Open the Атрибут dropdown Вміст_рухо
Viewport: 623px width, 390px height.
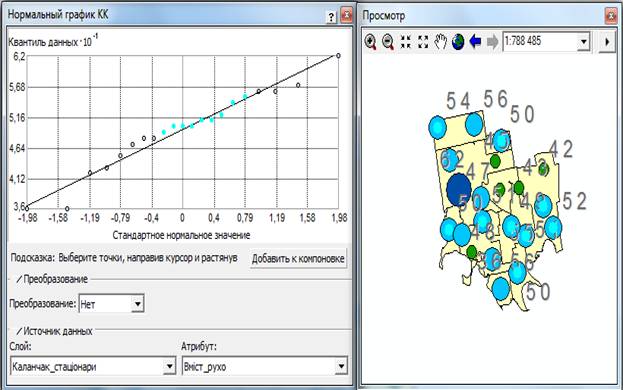[341, 366]
